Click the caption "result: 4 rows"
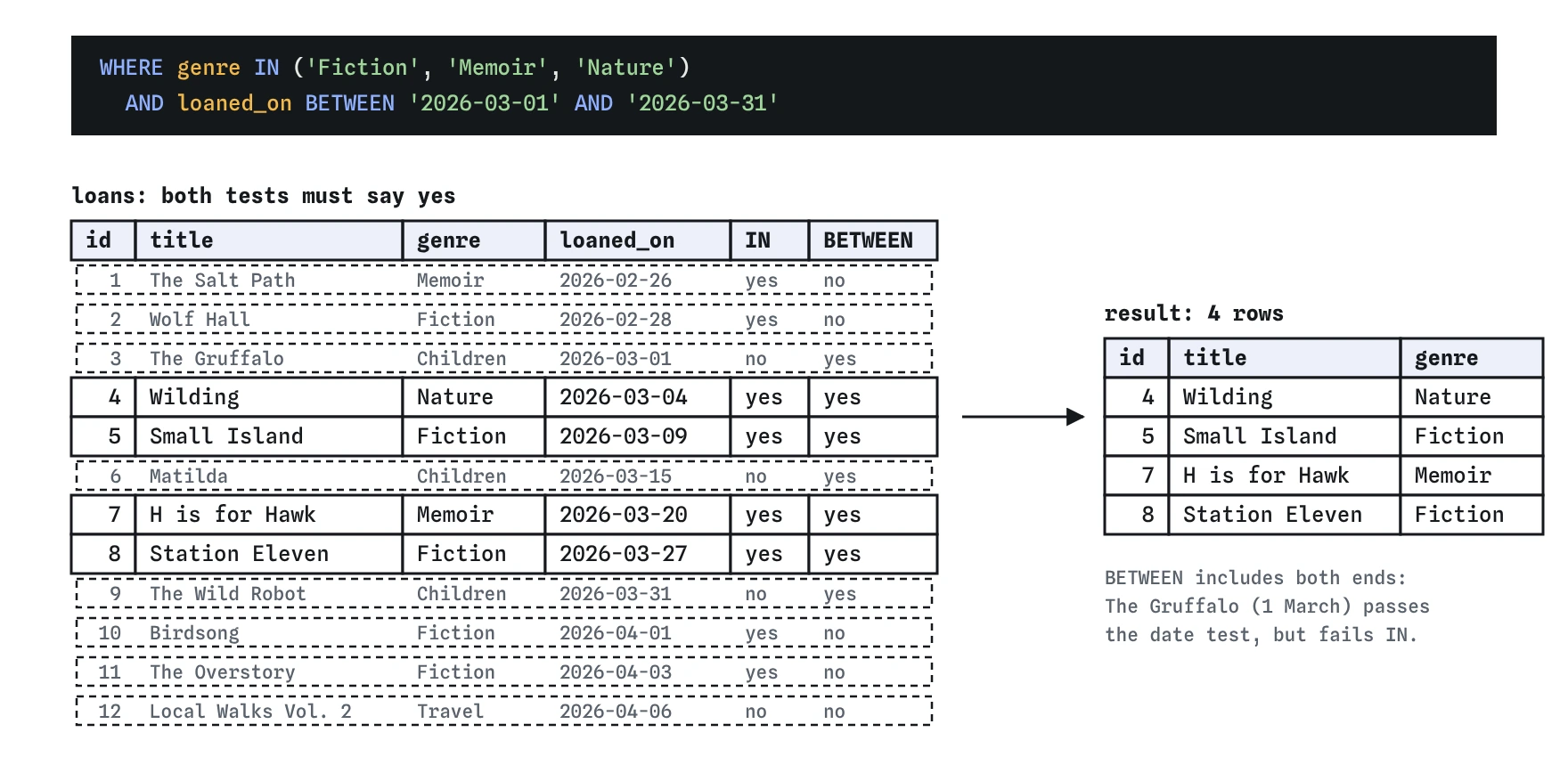 1194,313
